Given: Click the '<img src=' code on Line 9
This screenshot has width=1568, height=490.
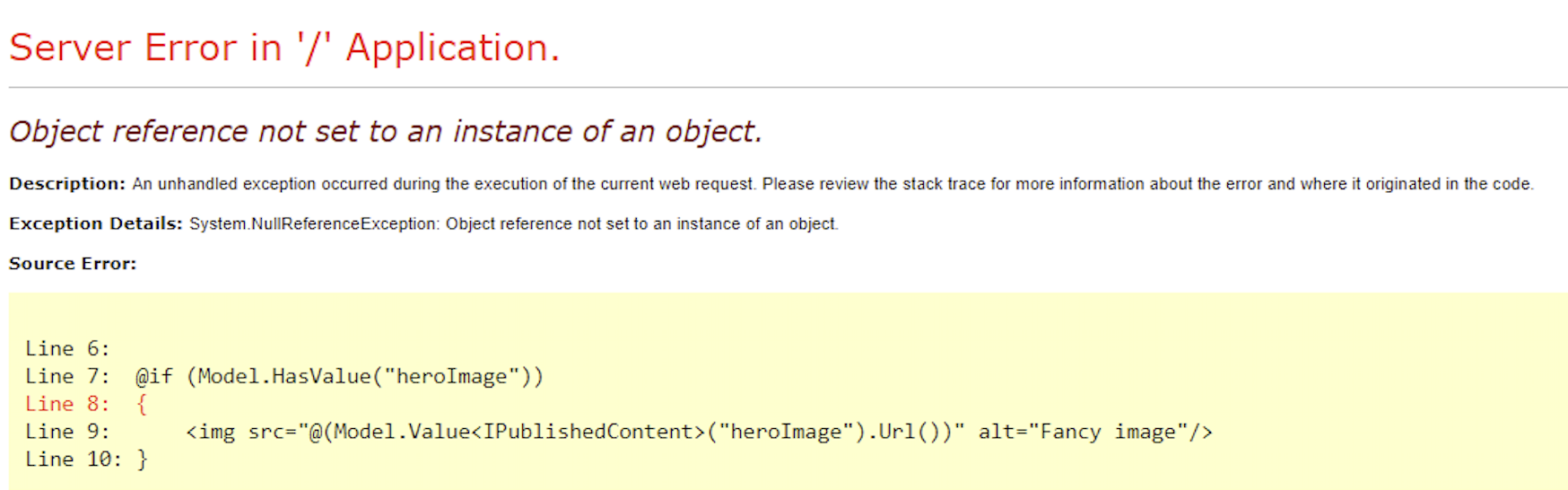Looking at the screenshot, I should pyautogui.click(x=241, y=433).
